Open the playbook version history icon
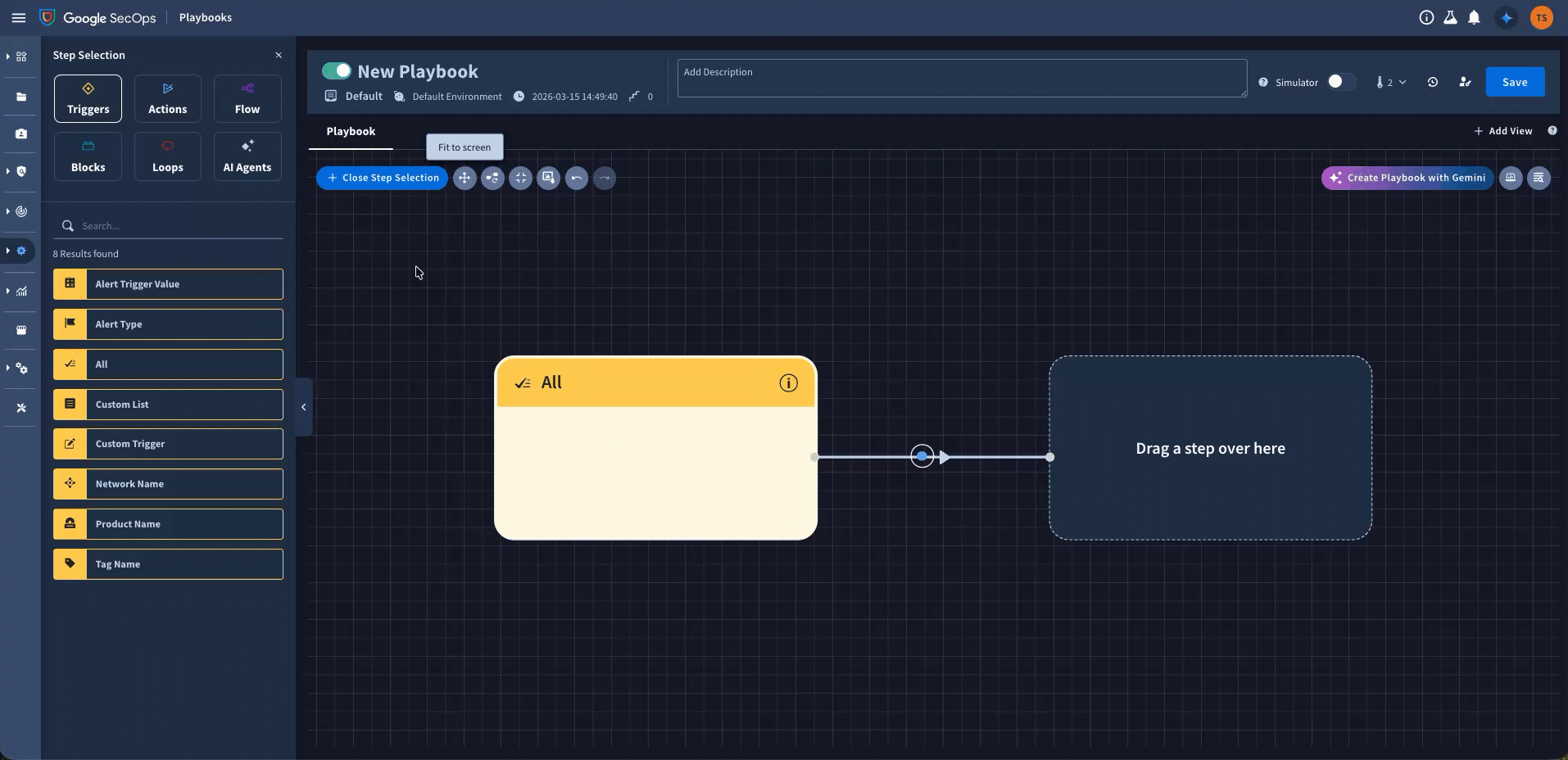Viewport: 1568px width, 760px height. [x=1433, y=82]
